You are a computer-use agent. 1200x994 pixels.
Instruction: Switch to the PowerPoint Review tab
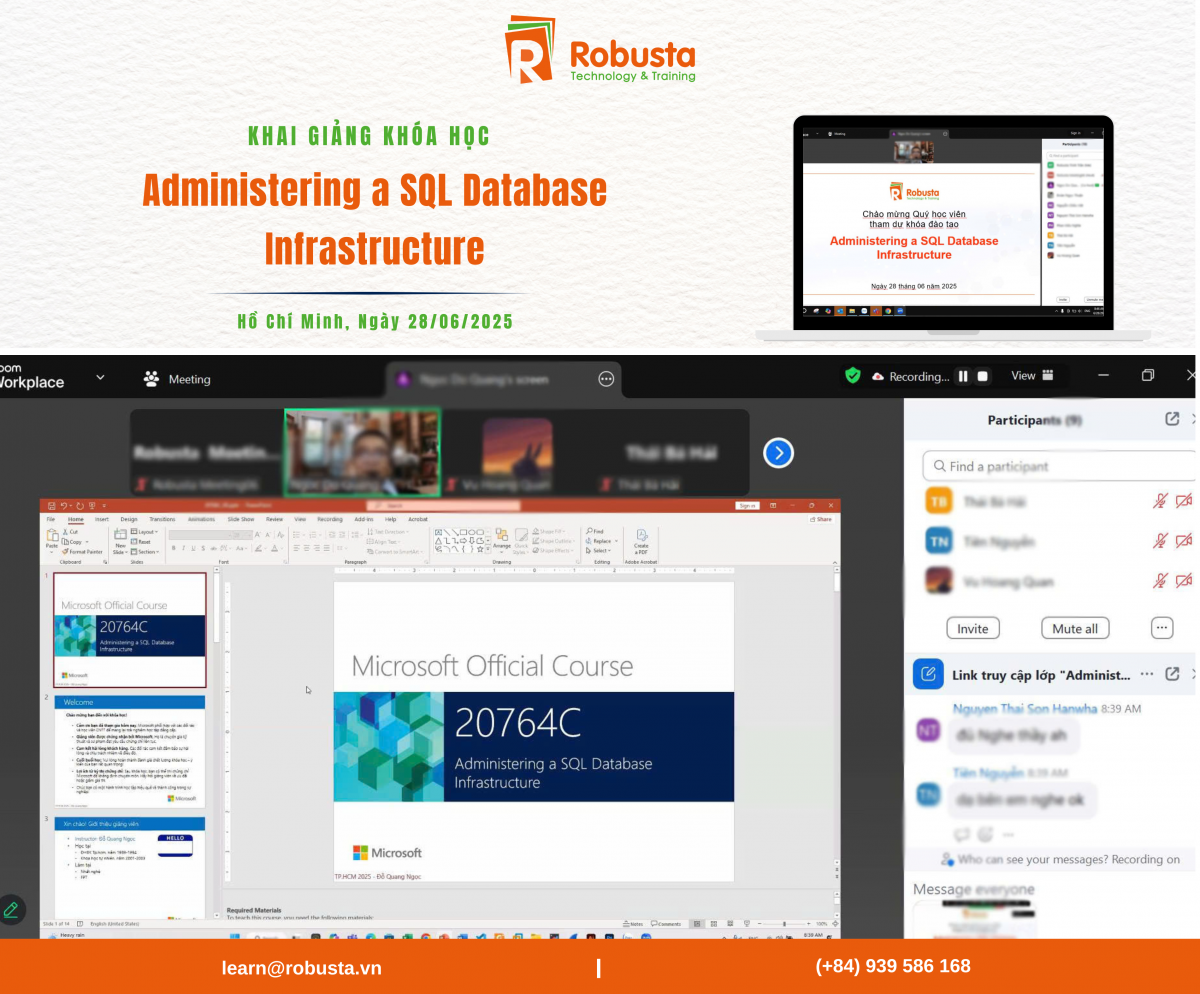tap(274, 519)
